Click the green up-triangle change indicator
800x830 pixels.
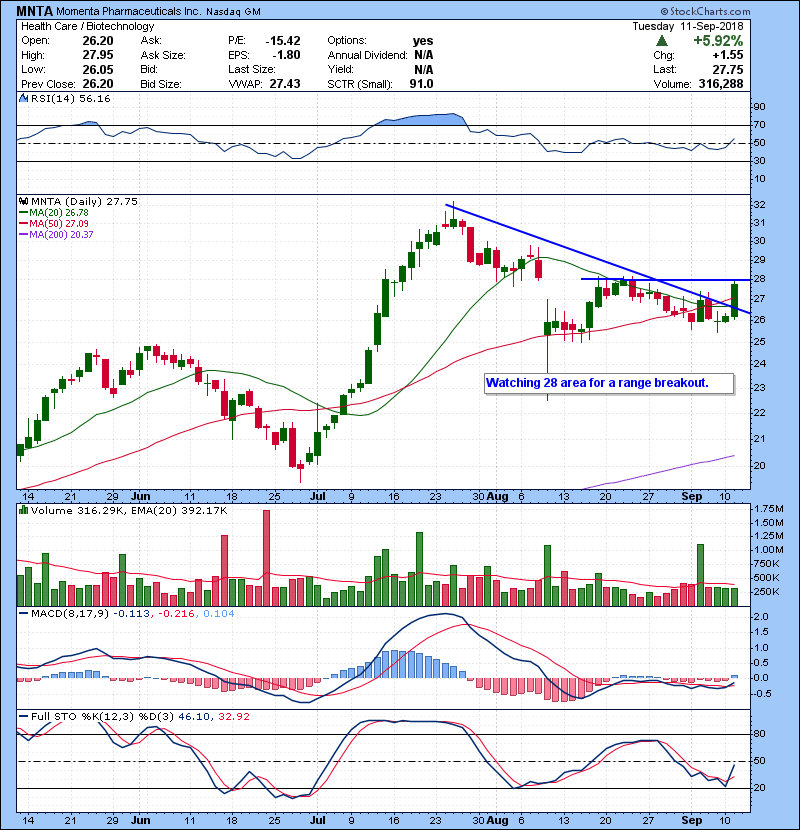coord(661,41)
